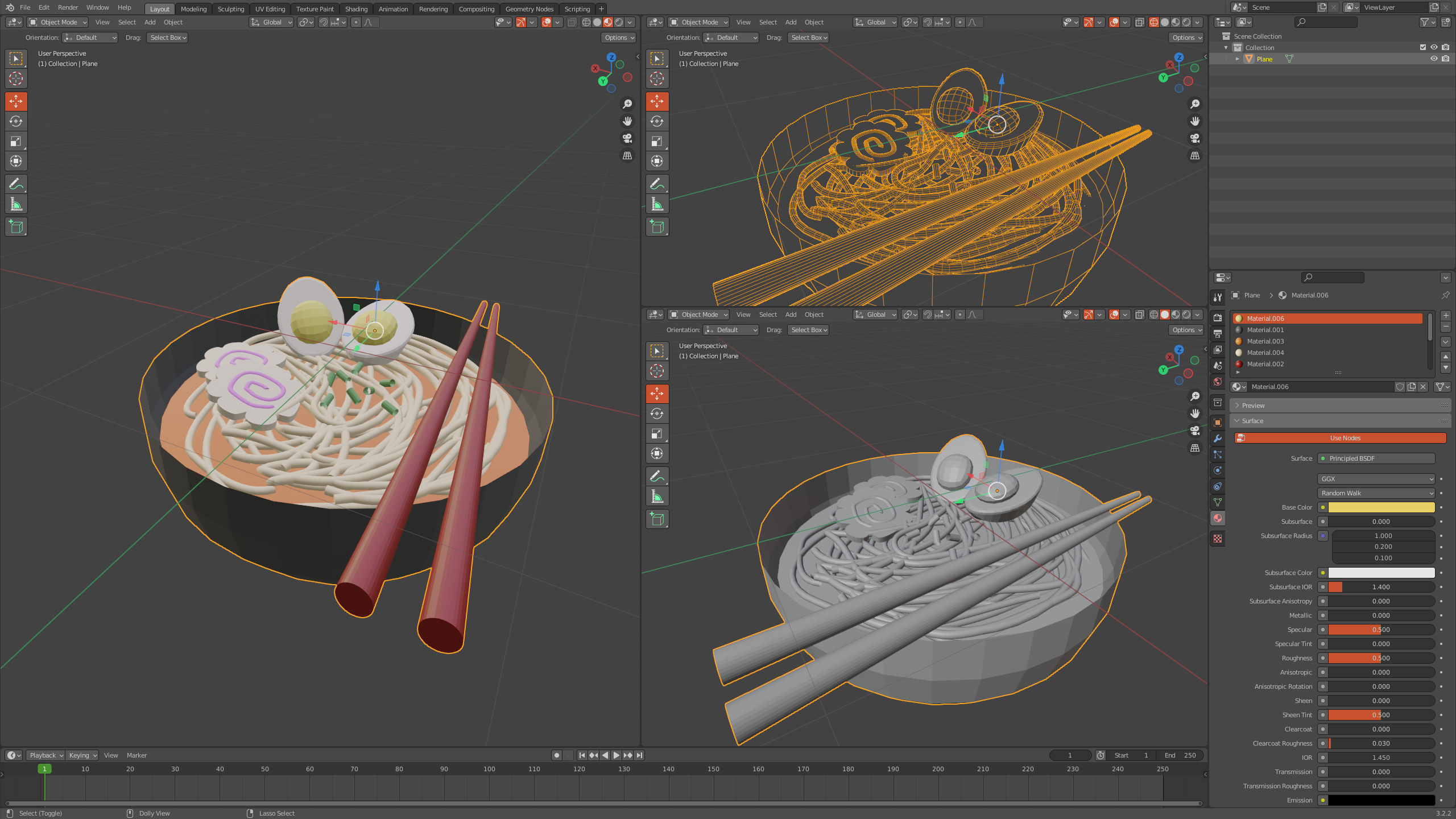The width and height of the screenshot is (1456, 819).
Task: Open the Render menu
Action: coord(68,7)
